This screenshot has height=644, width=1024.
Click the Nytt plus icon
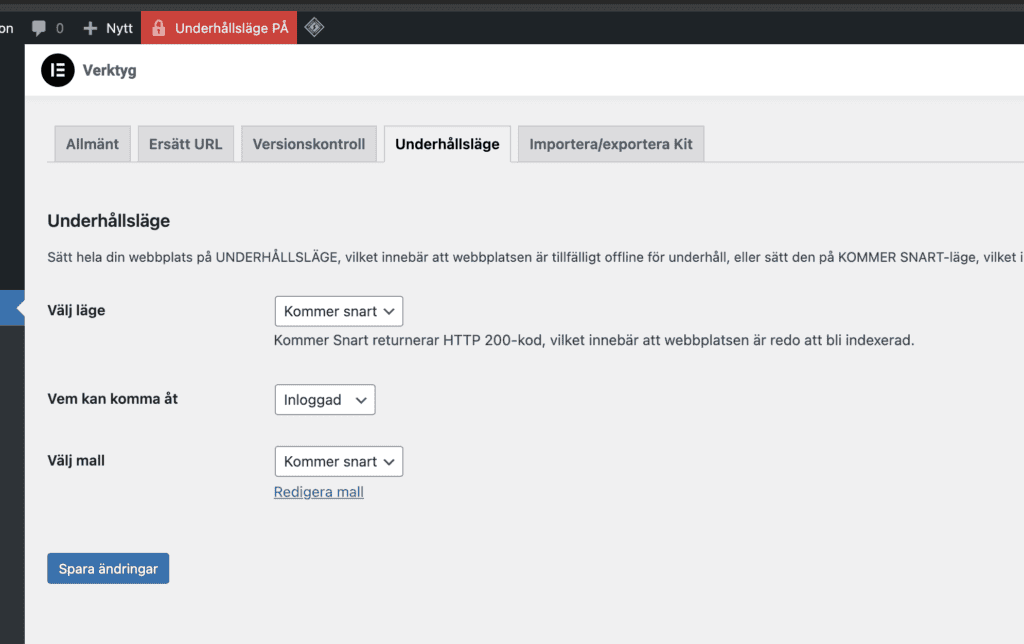(x=90, y=28)
